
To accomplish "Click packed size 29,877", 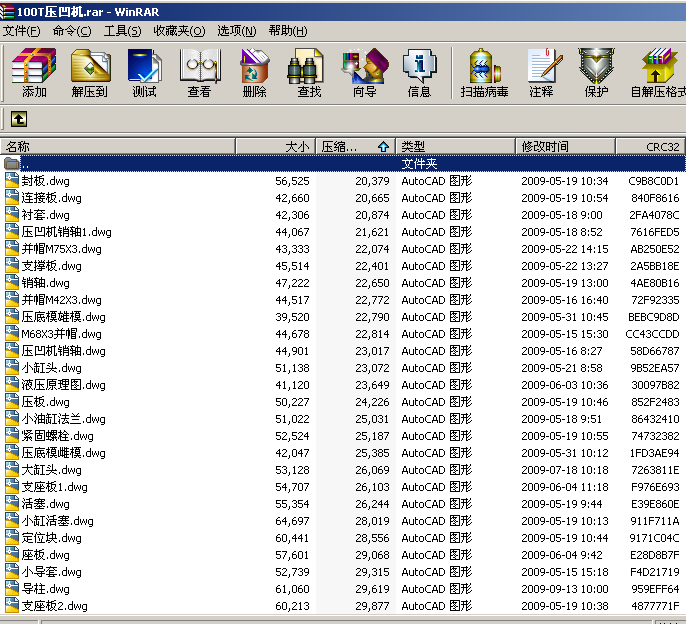I will pyautogui.click(x=372, y=606).
